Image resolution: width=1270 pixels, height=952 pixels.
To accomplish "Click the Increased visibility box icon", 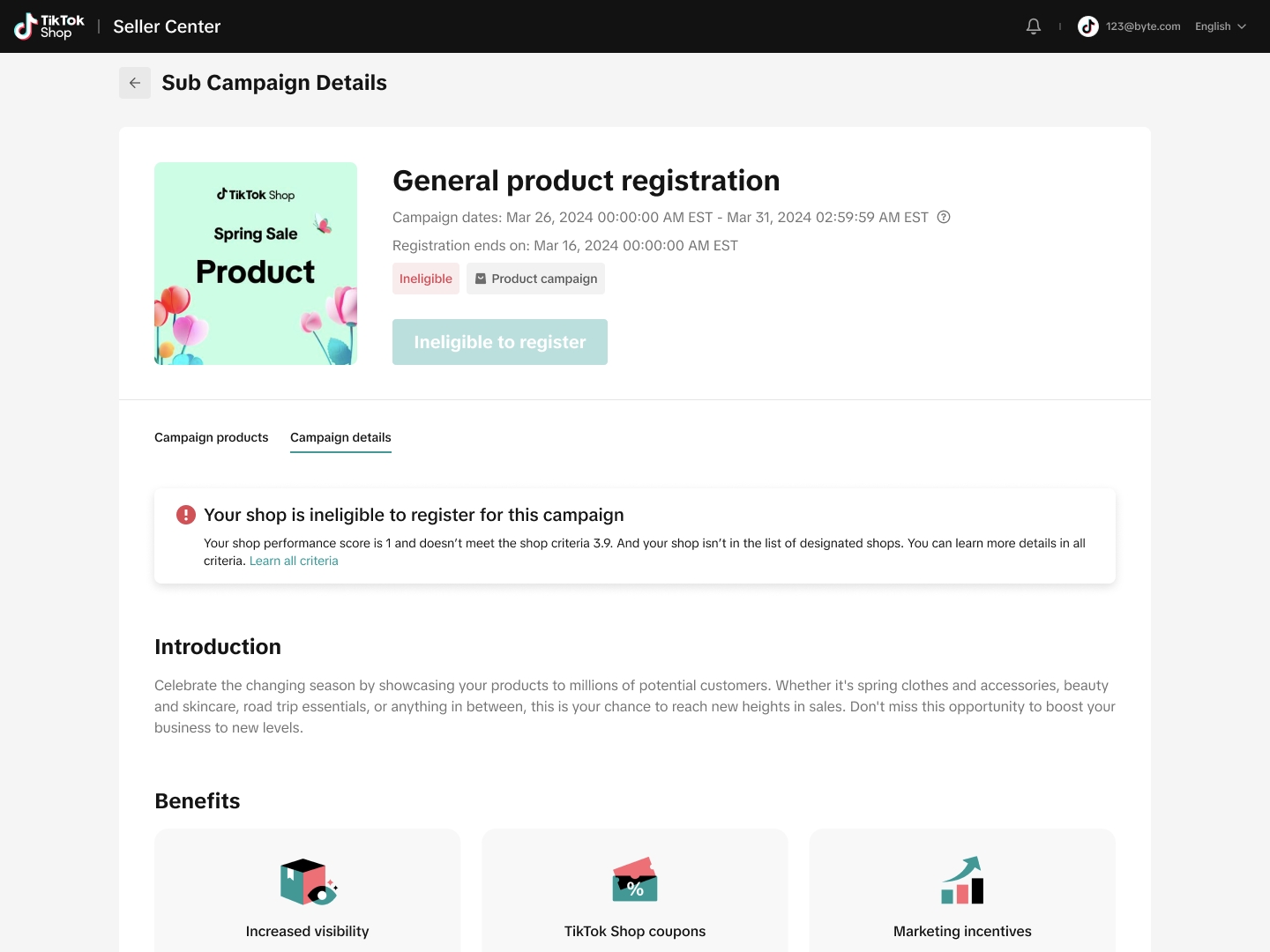I will coord(308,881).
